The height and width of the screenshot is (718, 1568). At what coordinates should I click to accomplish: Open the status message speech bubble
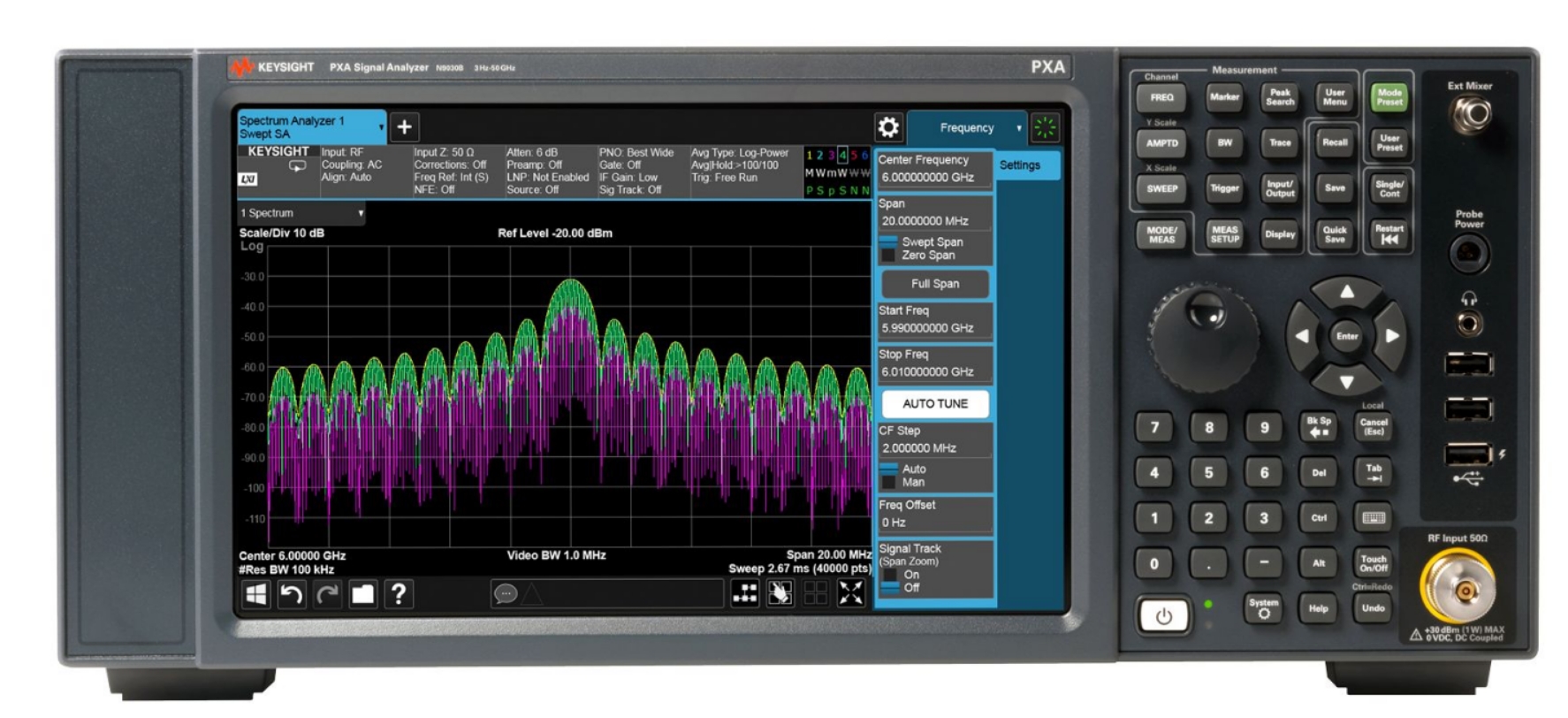click(x=506, y=594)
